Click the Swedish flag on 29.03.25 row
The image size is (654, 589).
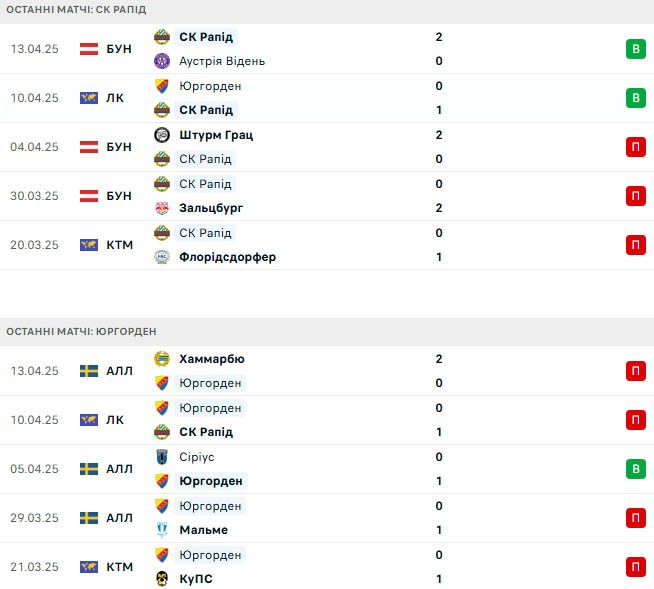click(x=89, y=518)
